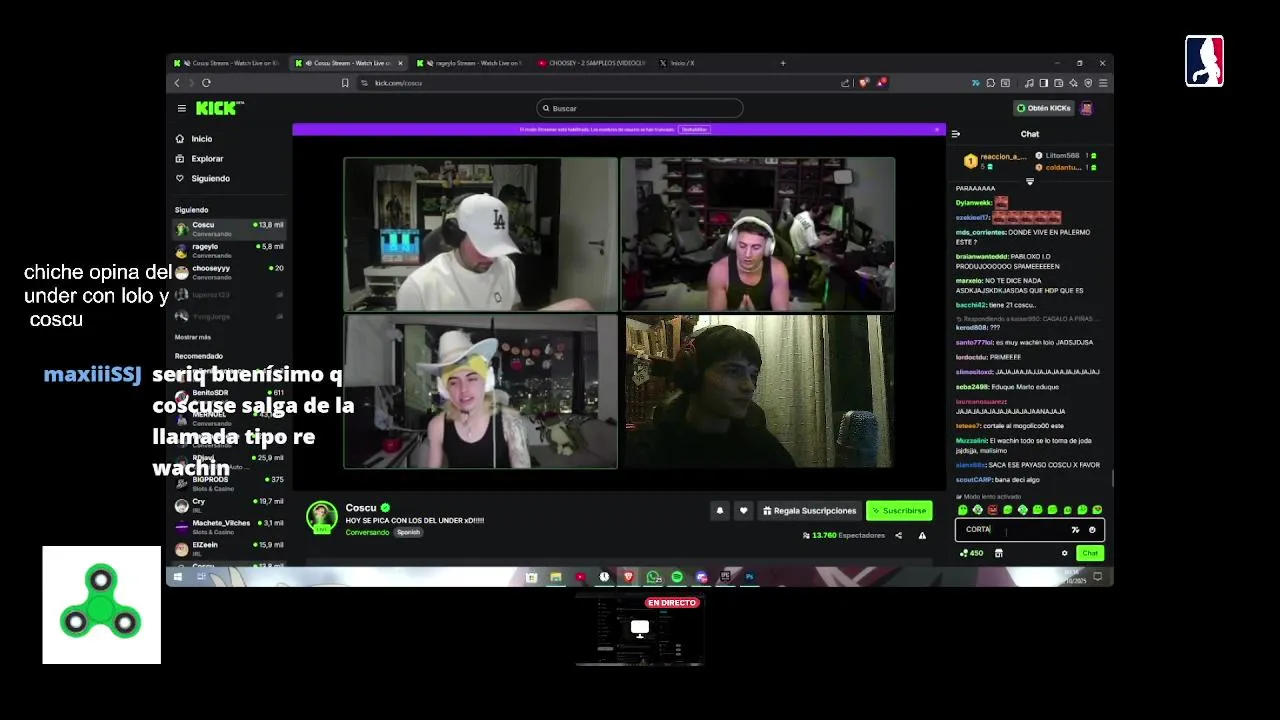Click the share stream icon
1280x720 pixels.
click(898, 536)
